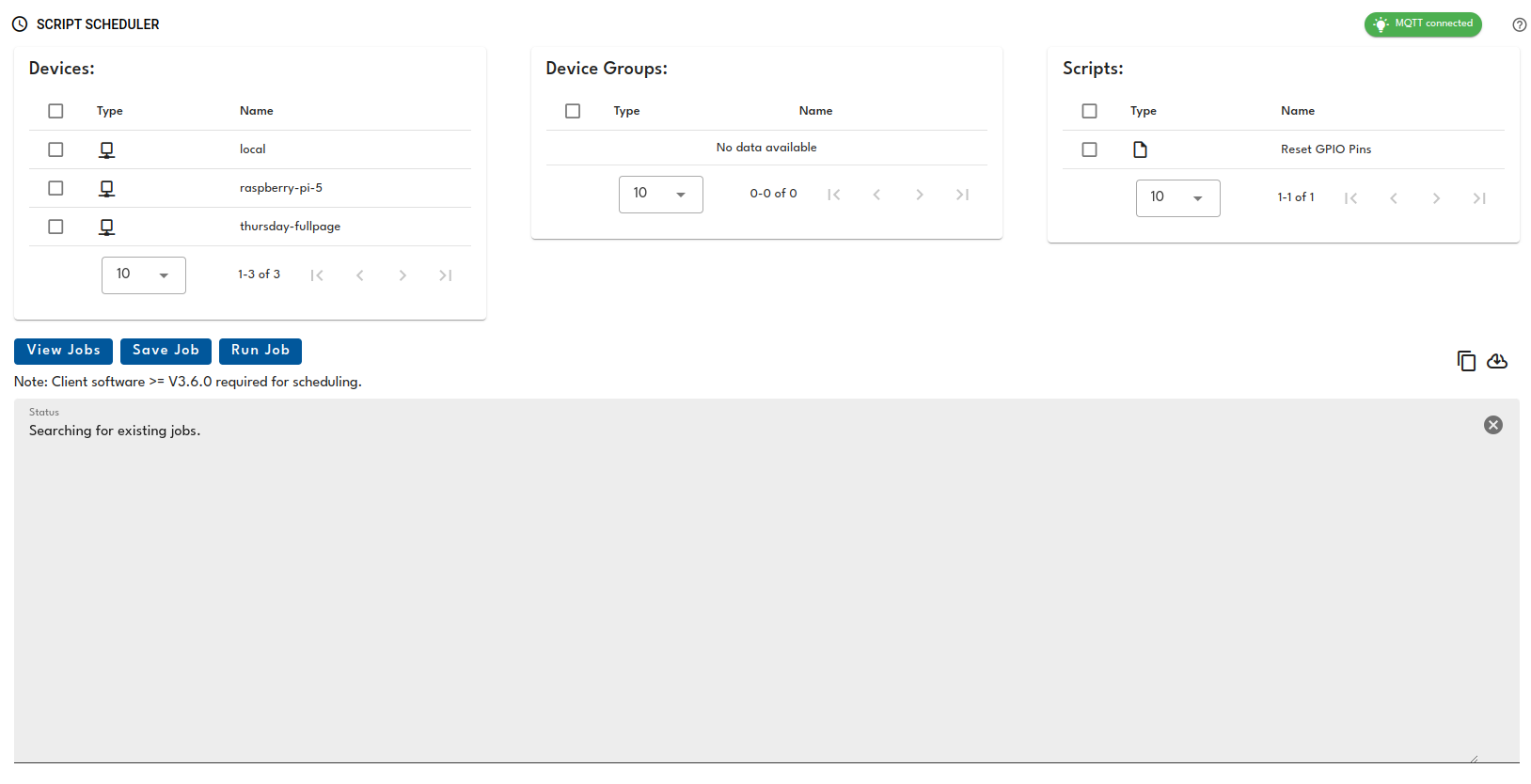This screenshot has height=784, width=1531.
Task: Open Devices rows-per-page dropdown
Action: click(143, 275)
